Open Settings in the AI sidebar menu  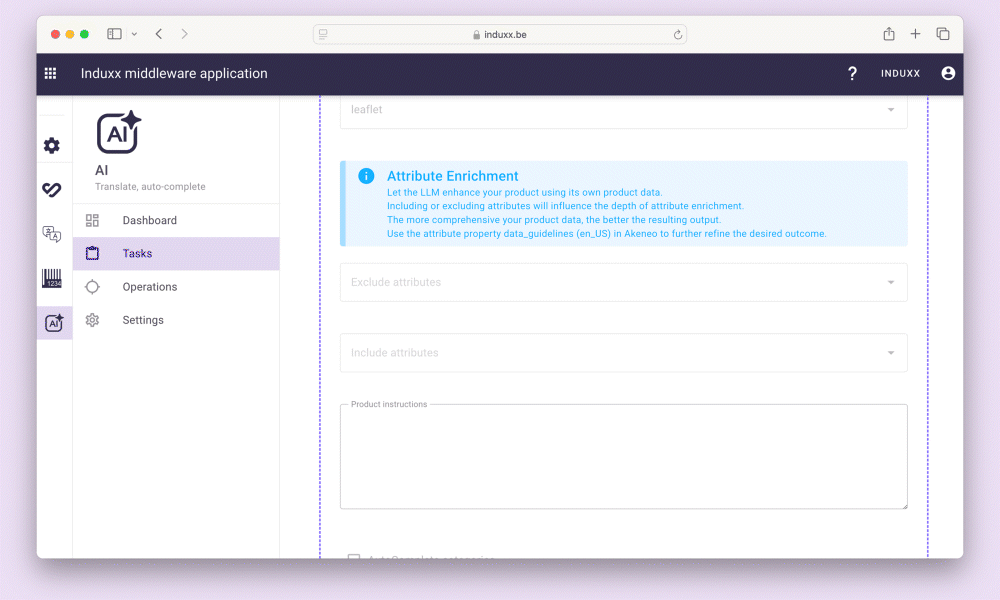[143, 320]
